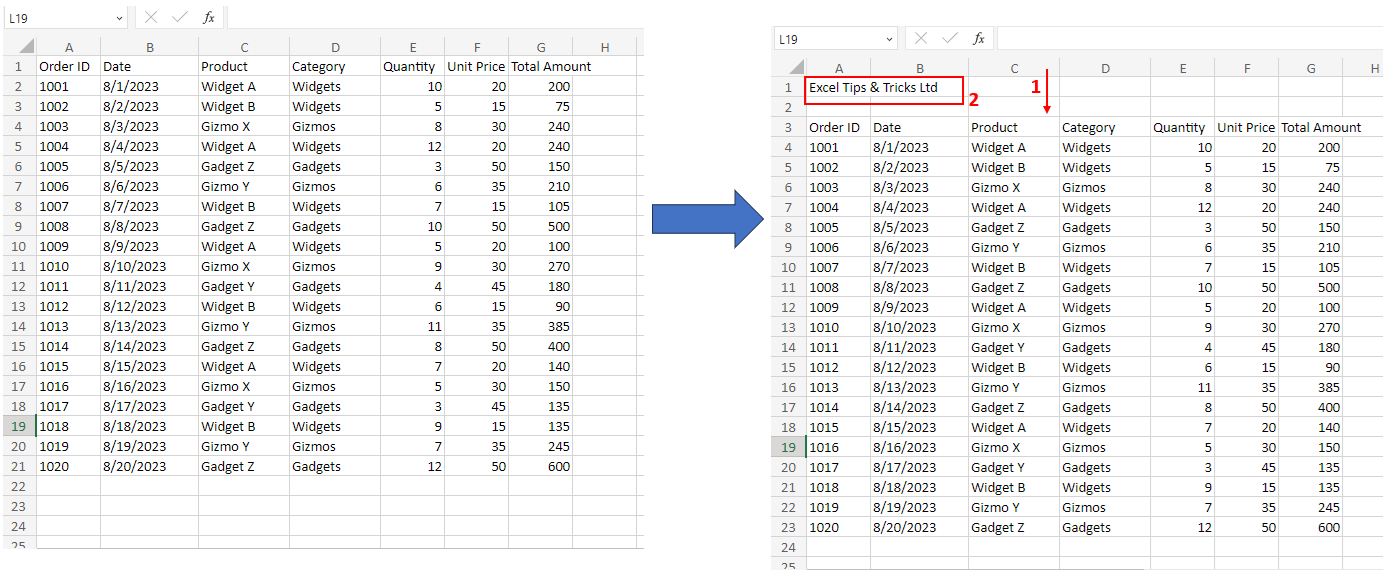This screenshot has width=1399, height=581.
Task: Click the Enter checkmark in left formula bar
Action: 179,18
